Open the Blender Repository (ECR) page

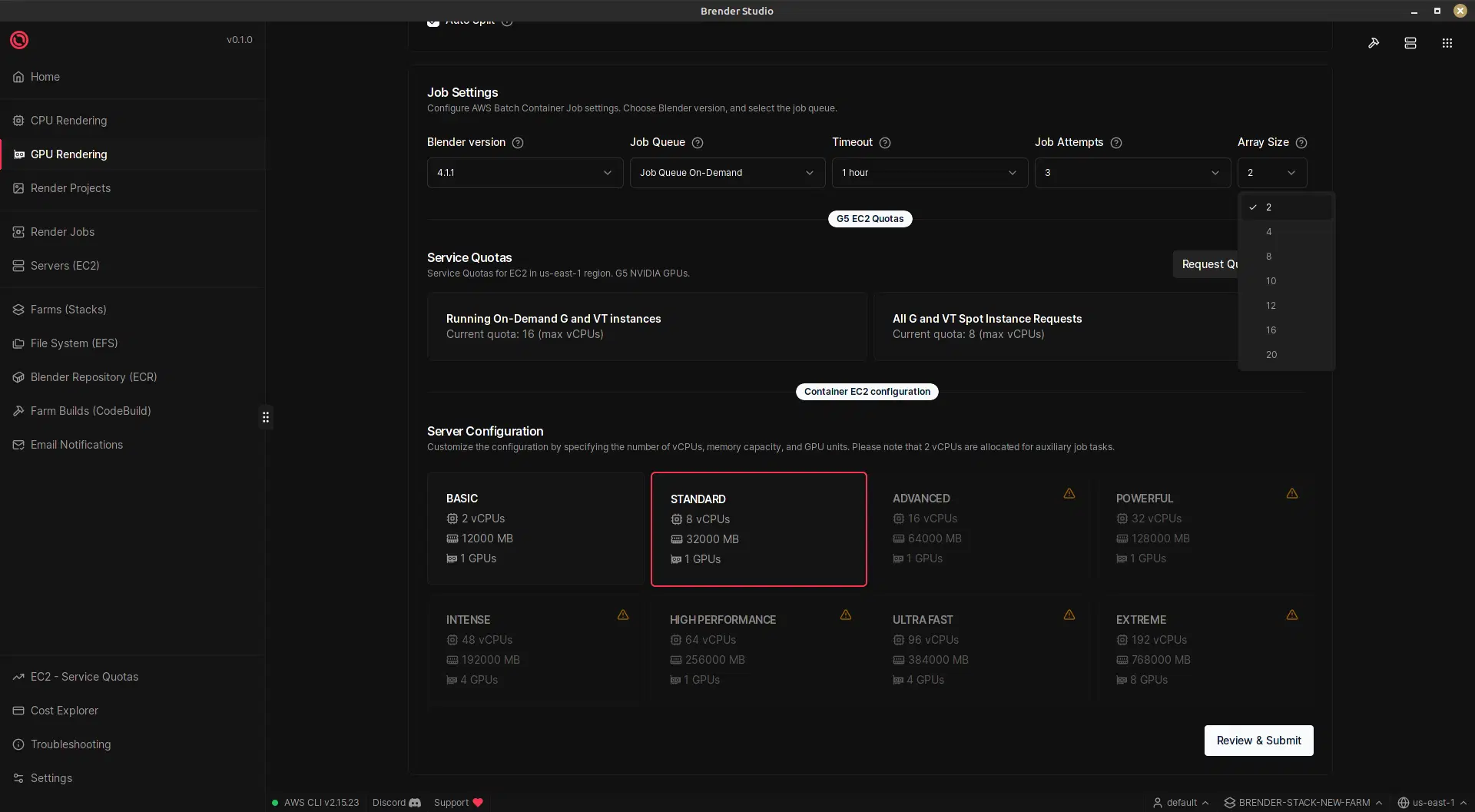[x=94, y=376]
